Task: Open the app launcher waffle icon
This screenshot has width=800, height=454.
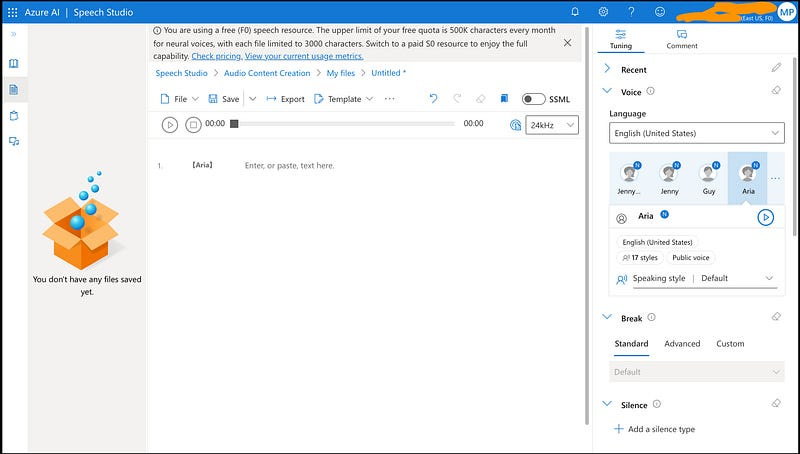Action: tap(13, 12)
